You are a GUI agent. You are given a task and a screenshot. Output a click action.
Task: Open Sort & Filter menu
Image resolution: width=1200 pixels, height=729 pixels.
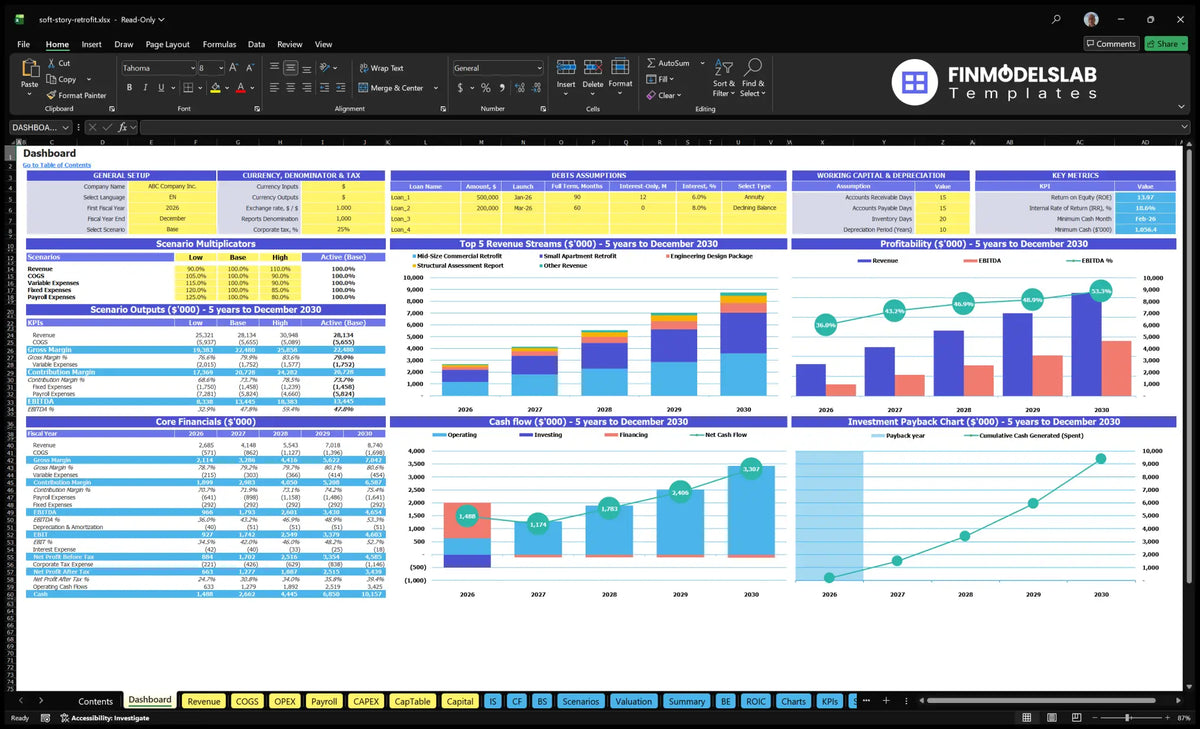tap(724, 77)
